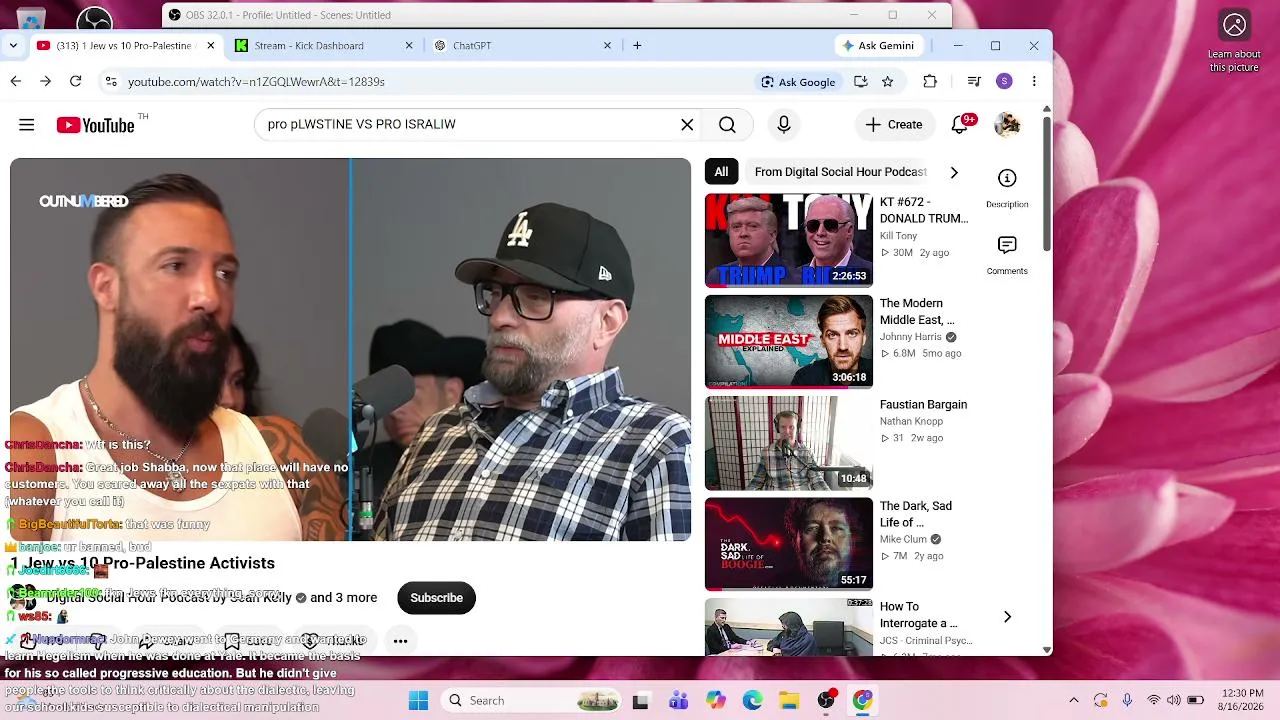Open OBS Studio from the taskbar

[826, 701]
